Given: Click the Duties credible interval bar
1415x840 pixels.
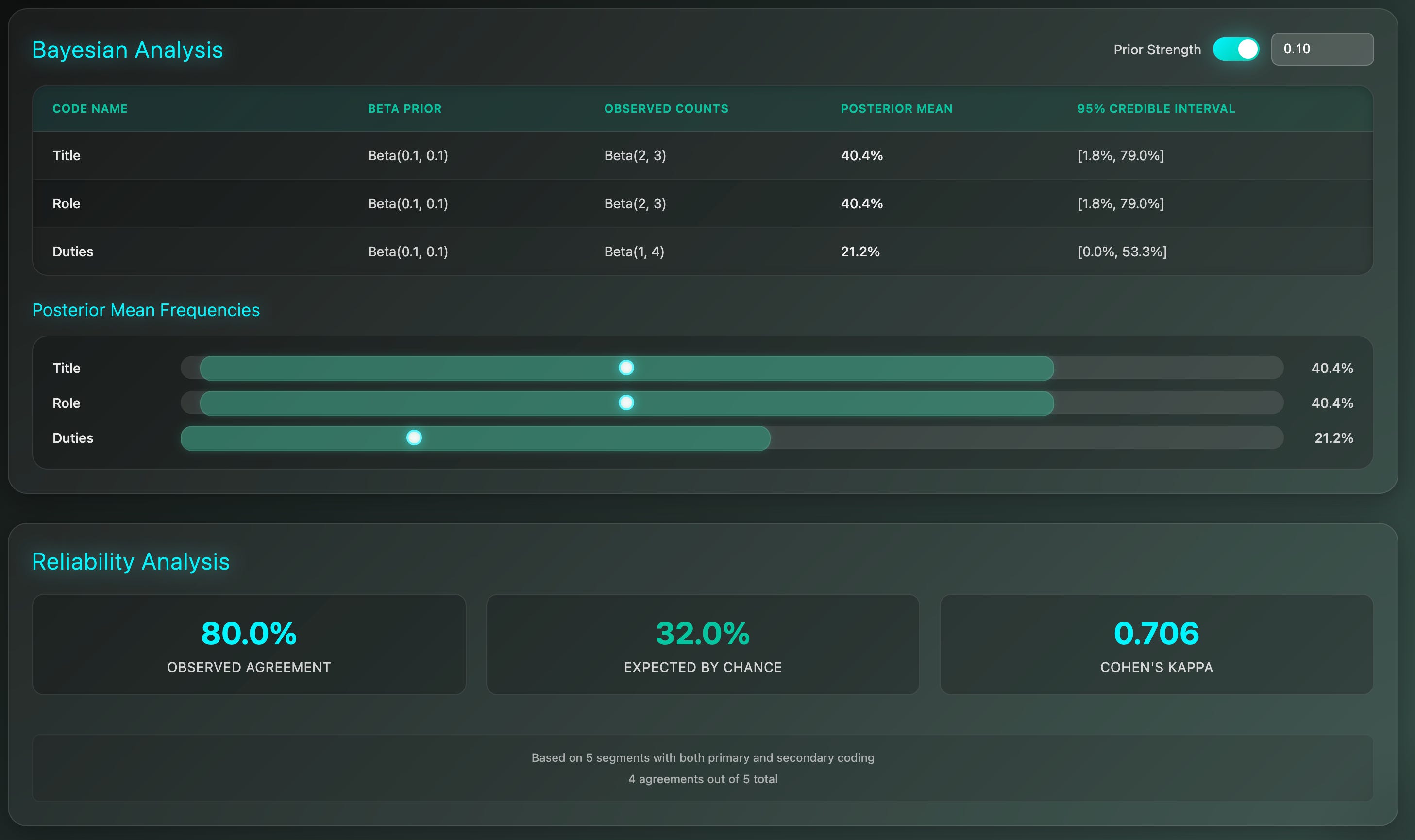Looking at the screenshot, I should pyautogui.click(x=594, y=438).
